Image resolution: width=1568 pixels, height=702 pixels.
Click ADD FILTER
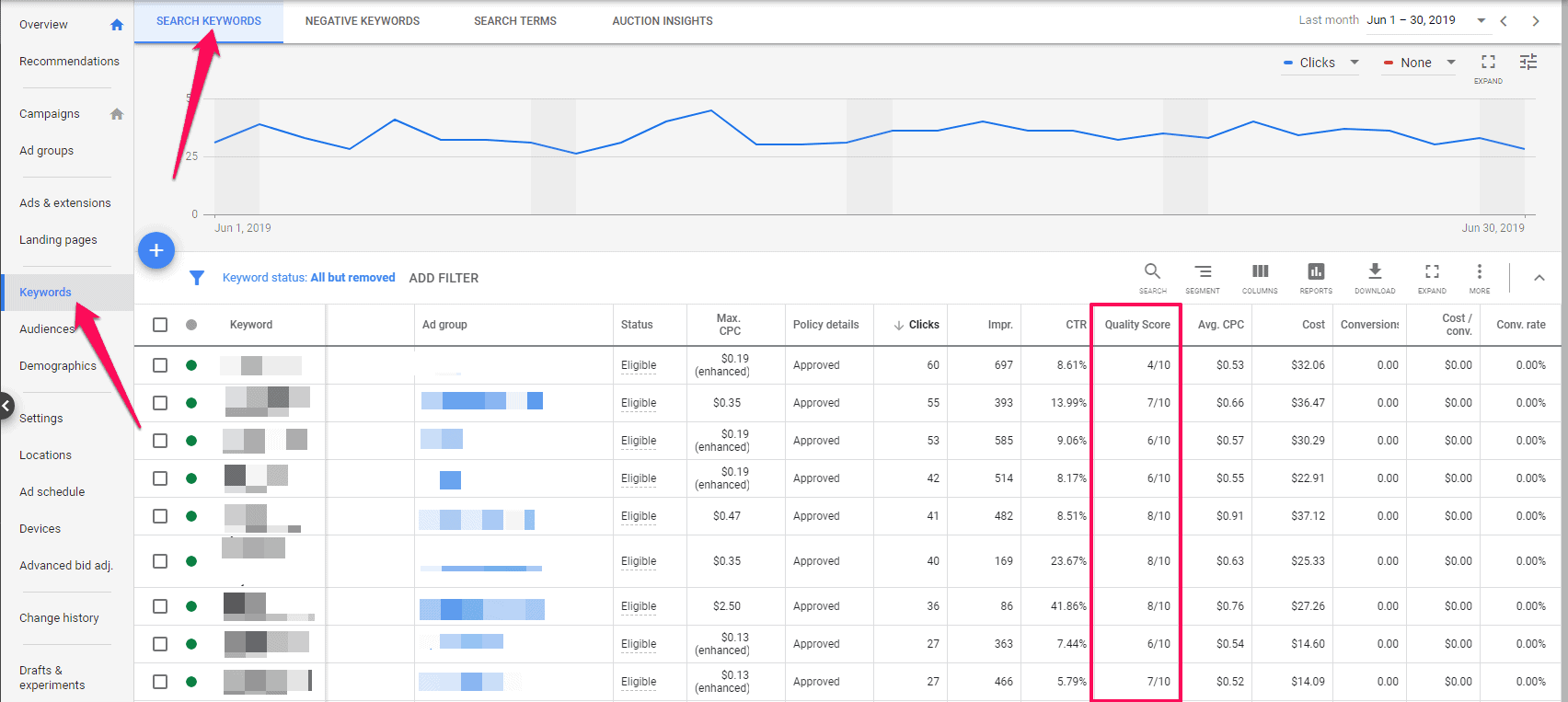[x=444, y=278]
